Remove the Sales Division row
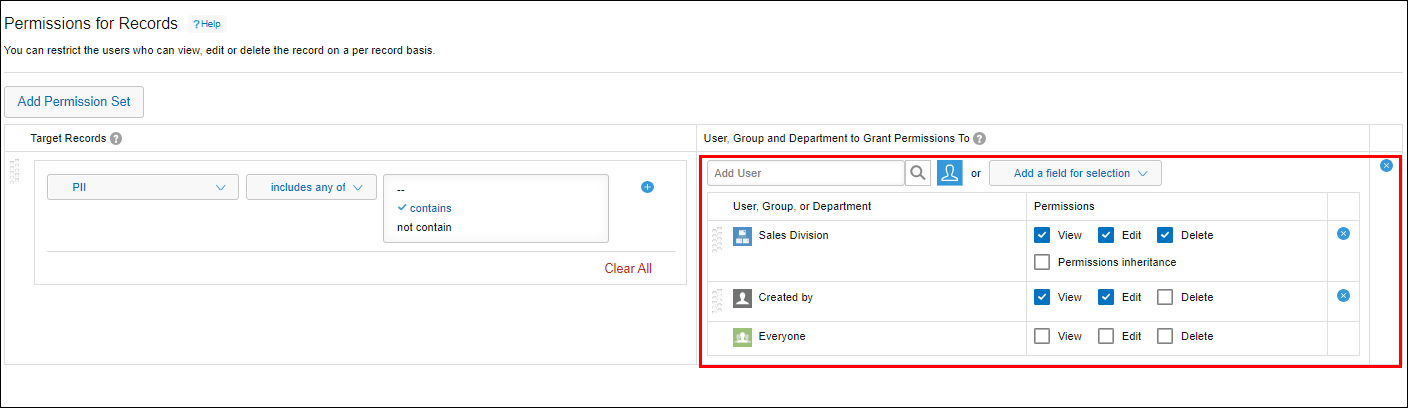 [1343, 233]
